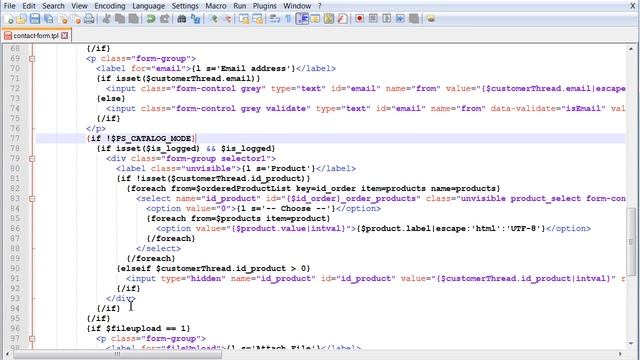Undo the last edit via green arrow

(x=151, y=19)
